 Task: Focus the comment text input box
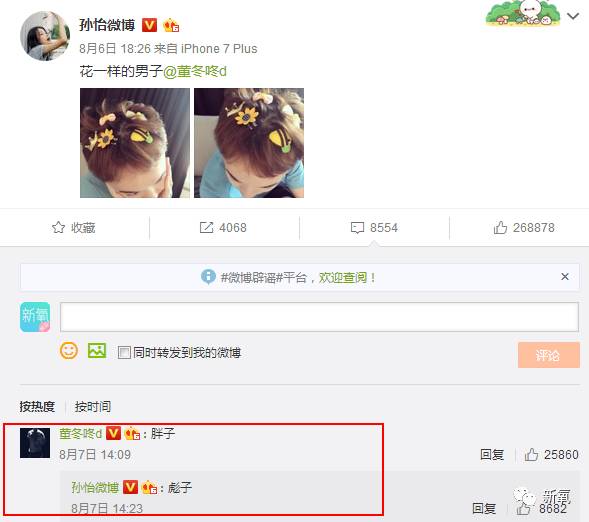(x=319, y=317)
